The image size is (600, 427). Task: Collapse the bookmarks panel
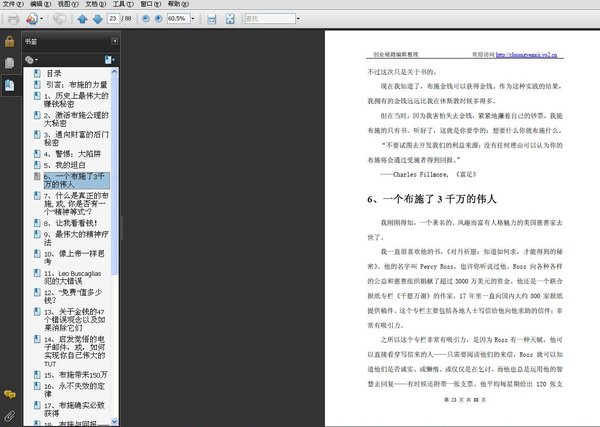click(x=115, y=42)
